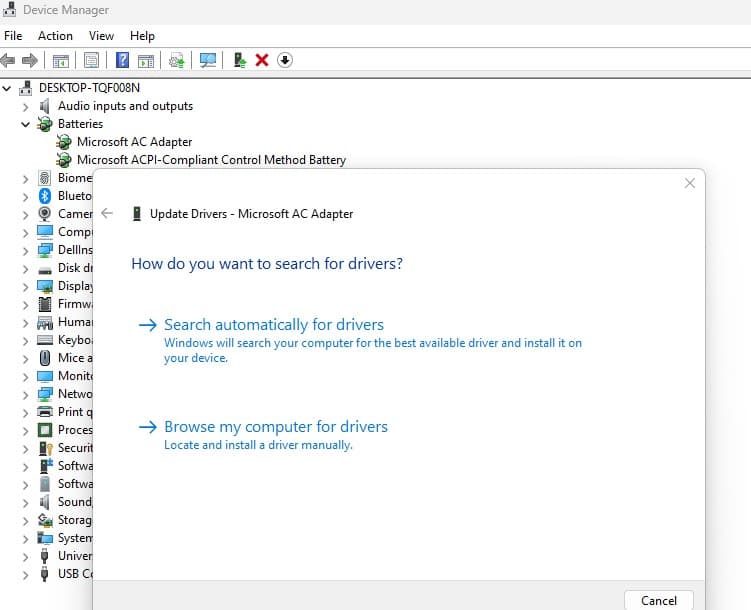The width and height of the screenshot is (751, 610).
Task: Click the Batteries category icon
Action: coord(45,124)
